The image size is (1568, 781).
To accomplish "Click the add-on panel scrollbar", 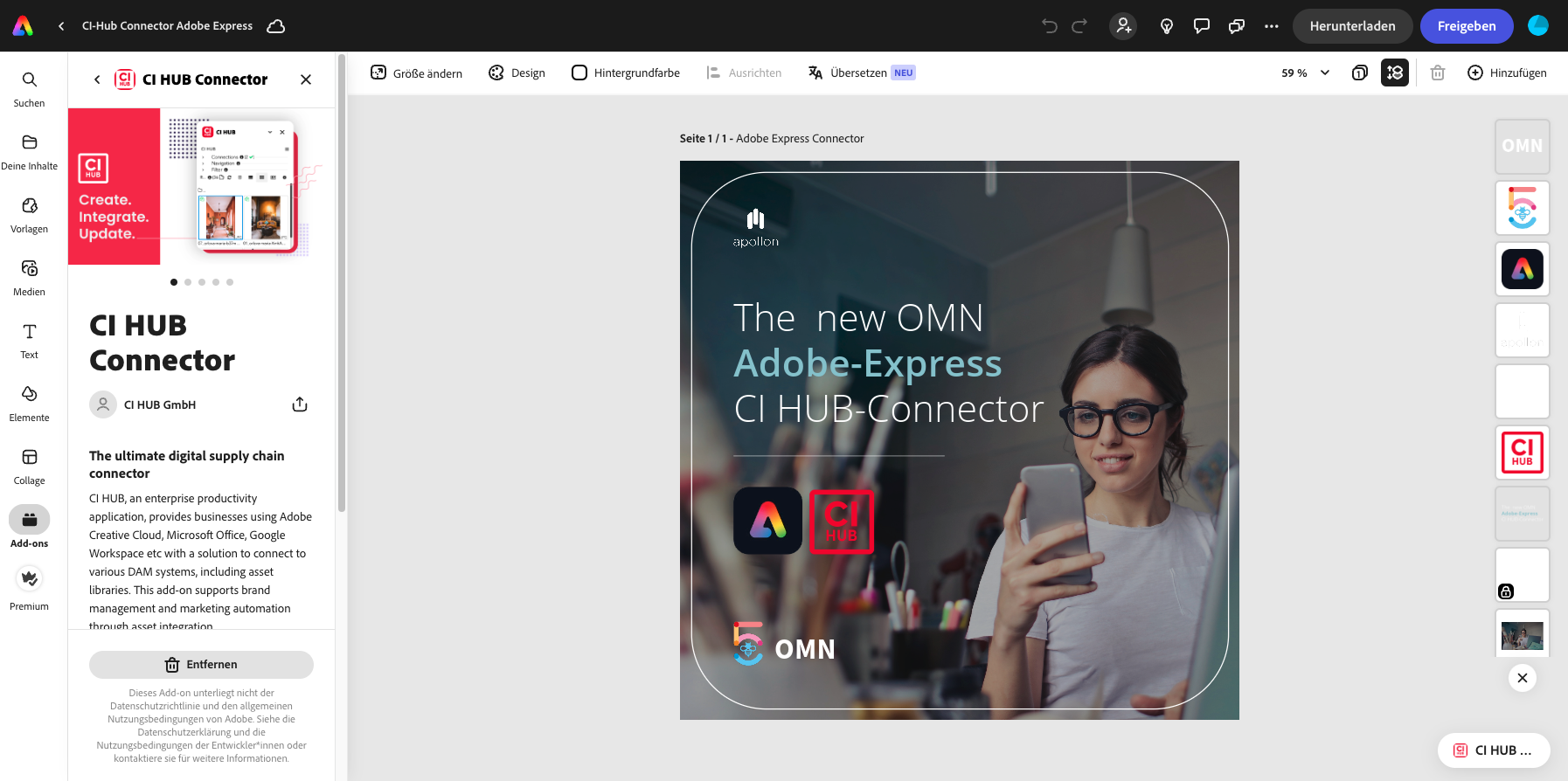I will click(x=342, y=284).
